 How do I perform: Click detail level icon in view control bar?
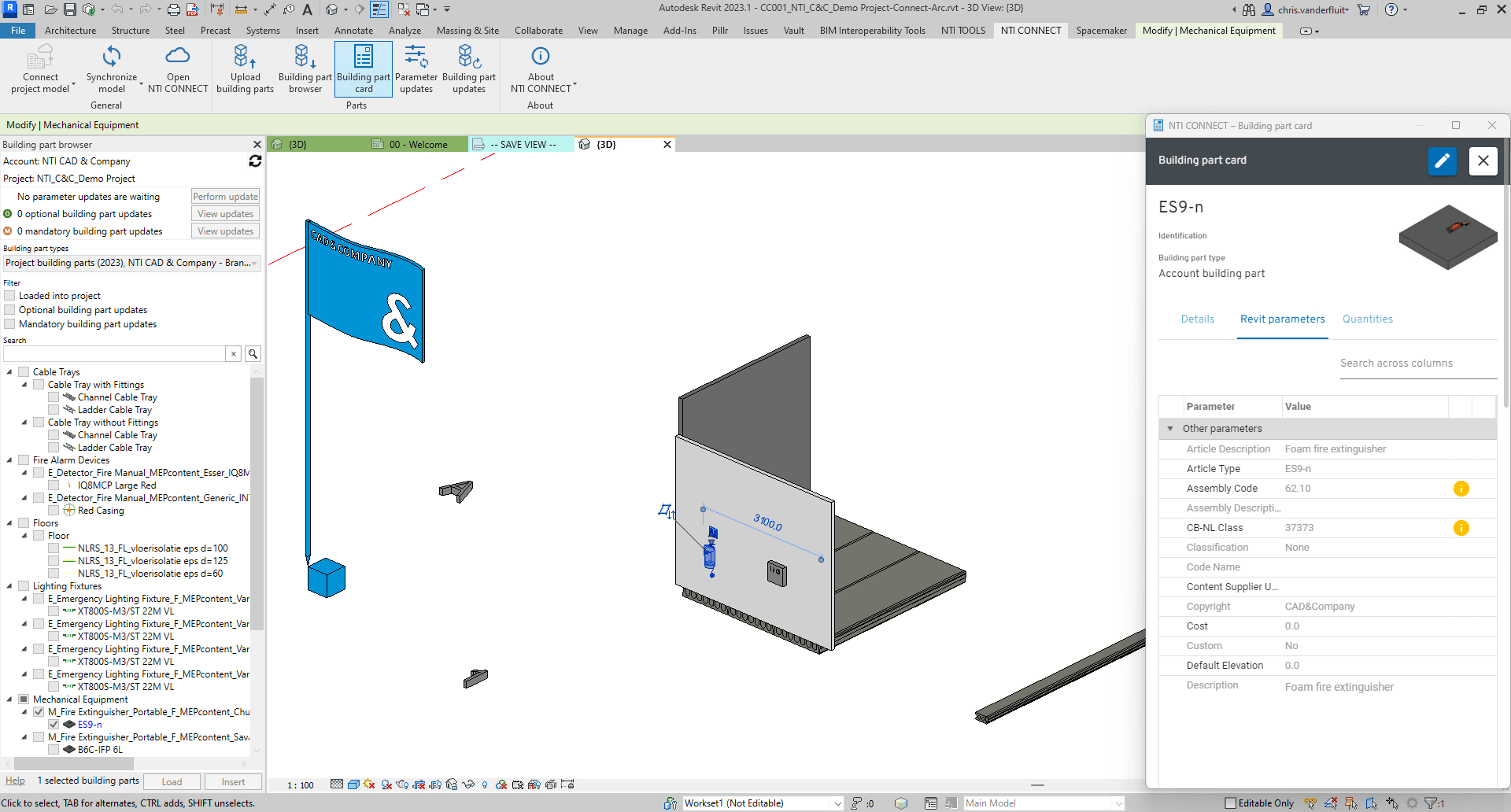[337, 784]
